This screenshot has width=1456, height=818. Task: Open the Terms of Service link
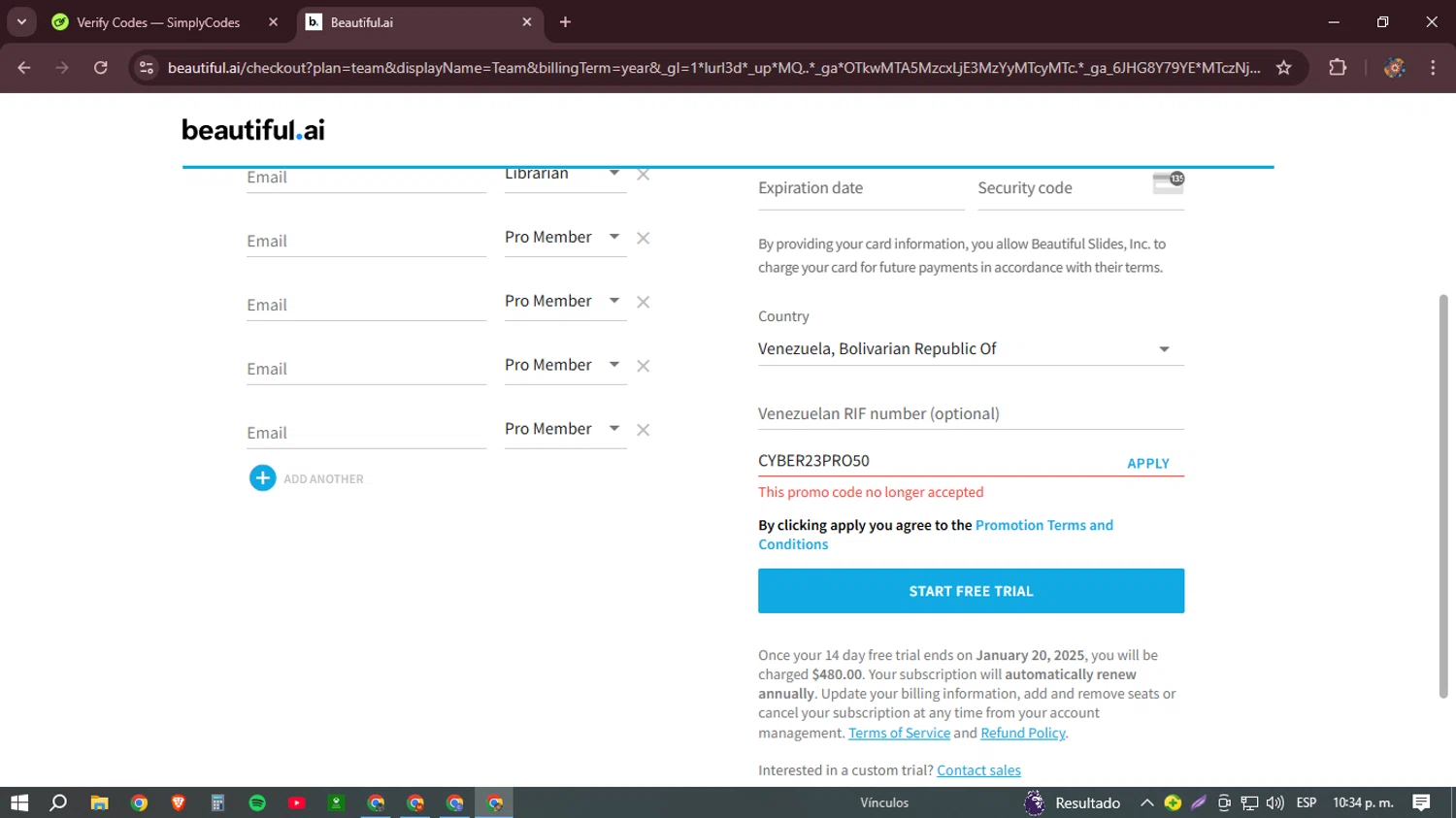(x=899, y=733)
